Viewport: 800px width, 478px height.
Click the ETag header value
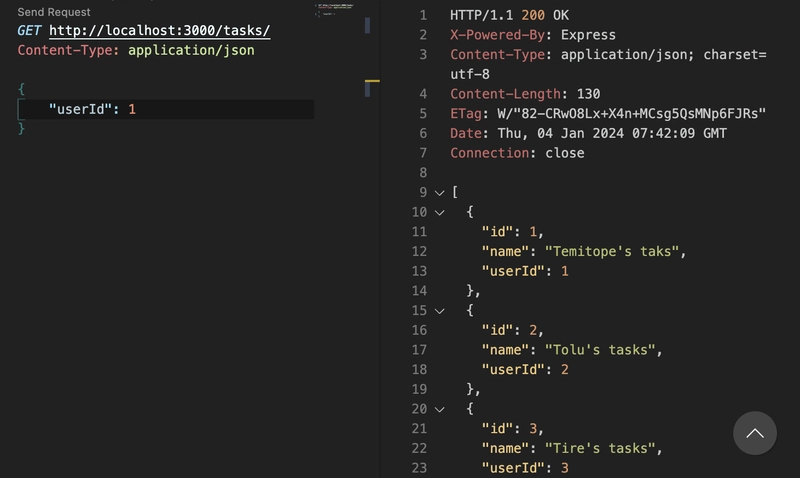(632, 114)
